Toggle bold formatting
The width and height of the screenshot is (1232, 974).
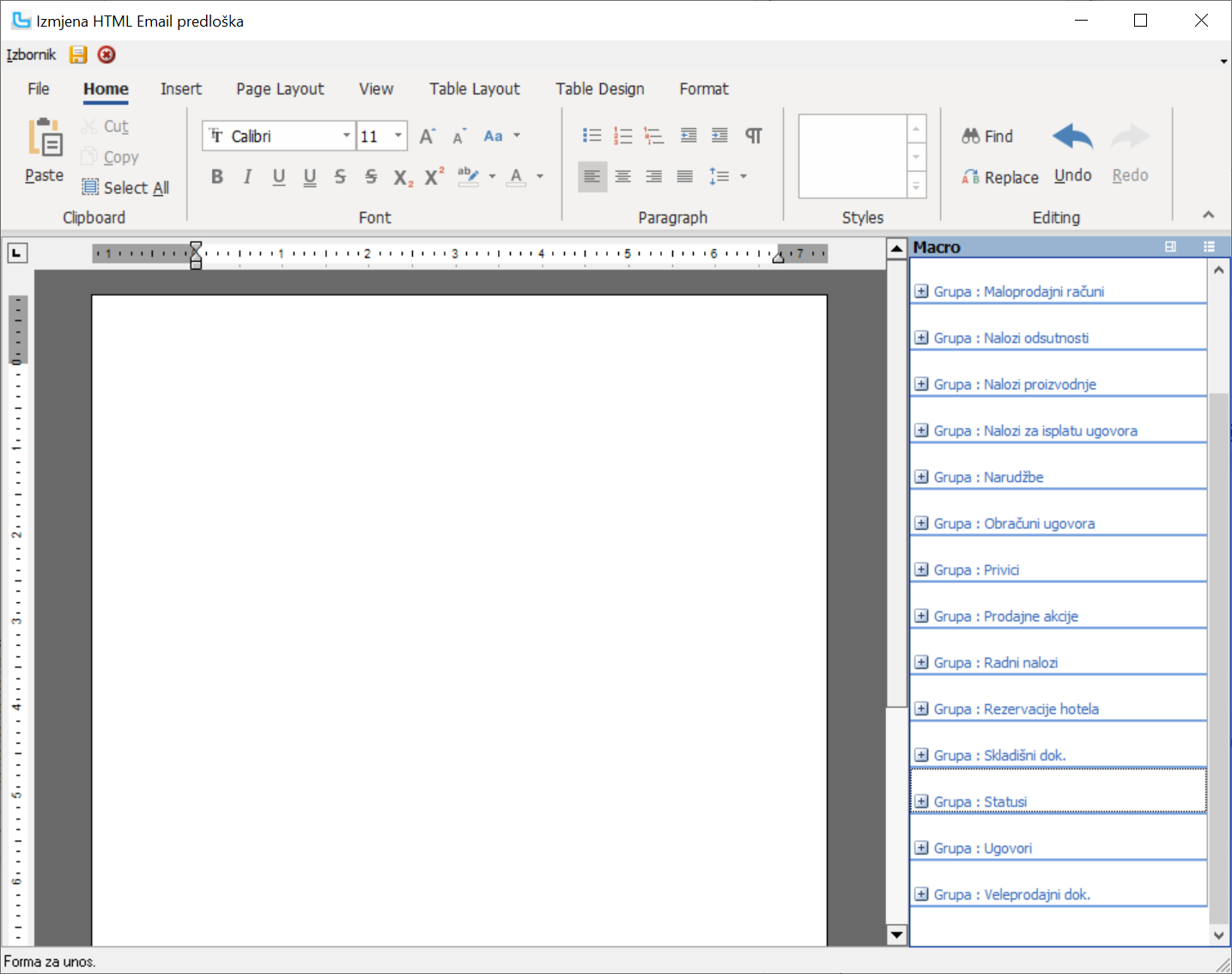[217, 176]
